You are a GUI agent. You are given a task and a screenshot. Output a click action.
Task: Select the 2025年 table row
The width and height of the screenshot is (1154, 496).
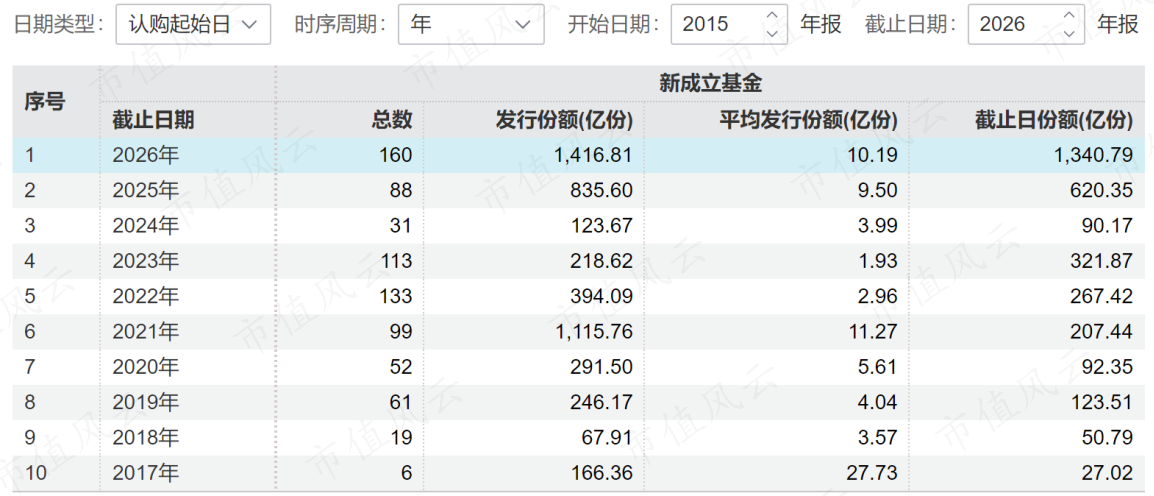pyautogui.click(x=578, y=191)
